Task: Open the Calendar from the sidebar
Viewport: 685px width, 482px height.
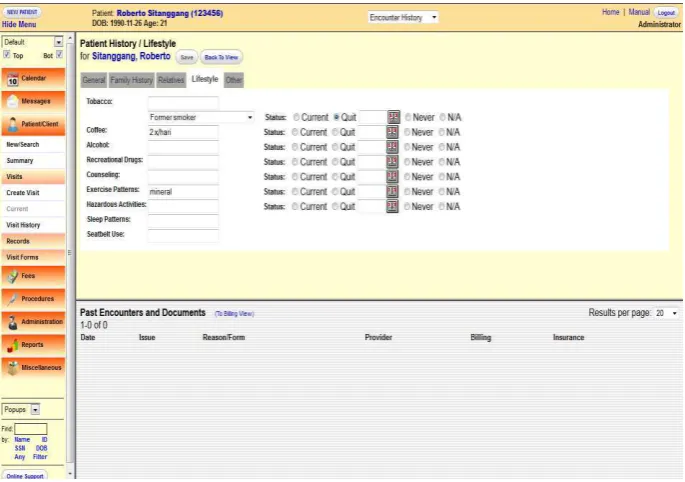Action: pyautogui.click(x=13, y=80)
